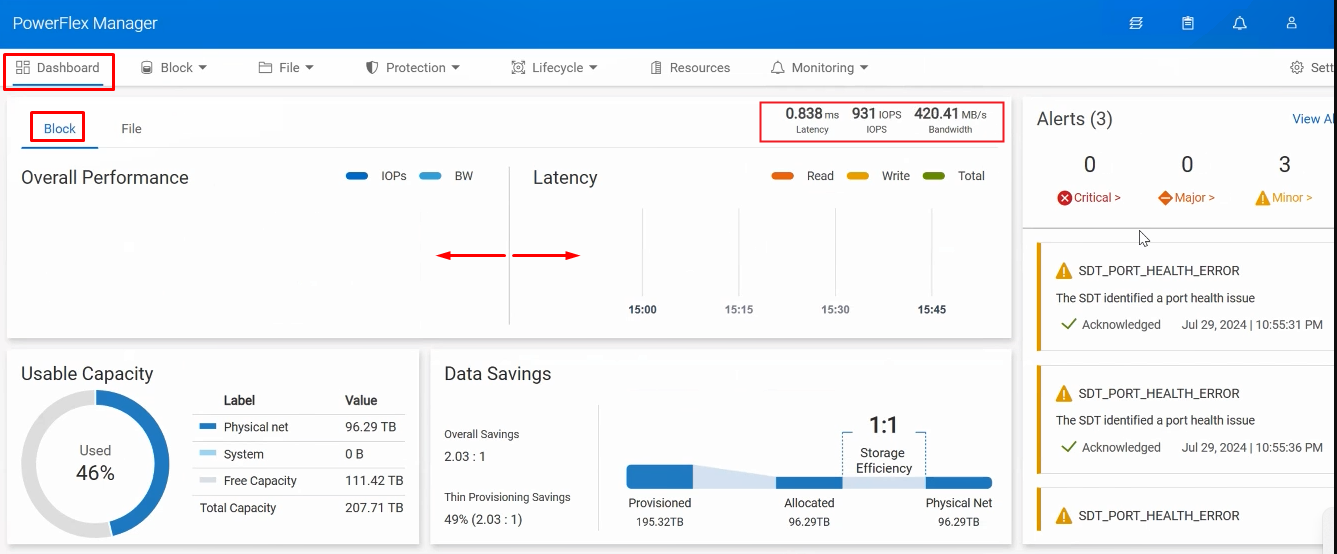Switch to the File performance tab
1337x554 pixels.
(x=131, y=129)
